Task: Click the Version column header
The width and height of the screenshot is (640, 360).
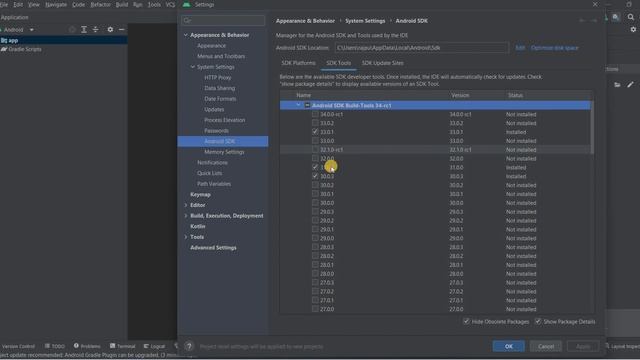Action: [460, 95]
